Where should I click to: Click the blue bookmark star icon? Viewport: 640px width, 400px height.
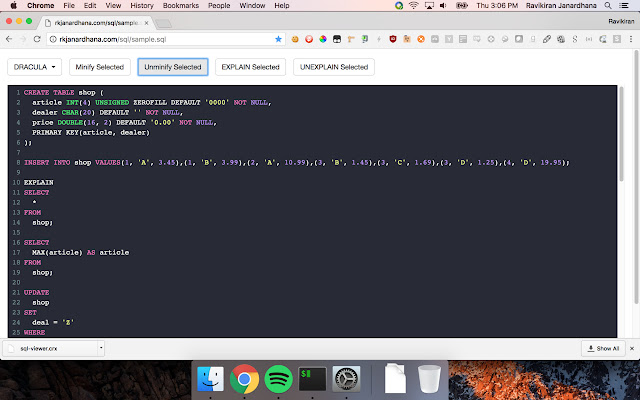pos(278,39)
